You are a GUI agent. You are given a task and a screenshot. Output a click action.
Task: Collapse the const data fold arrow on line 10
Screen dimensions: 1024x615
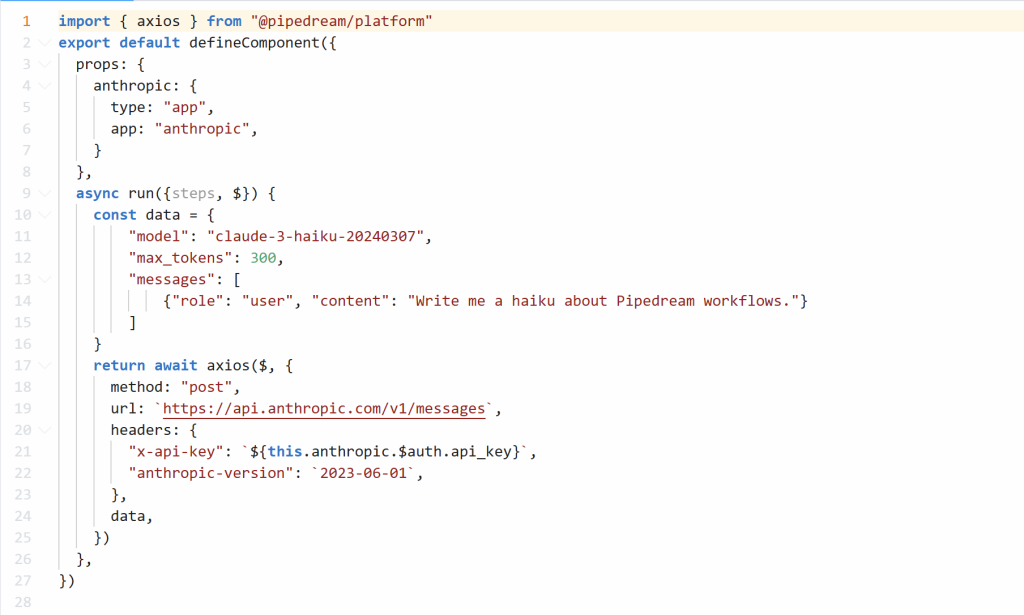coord(44,215)
